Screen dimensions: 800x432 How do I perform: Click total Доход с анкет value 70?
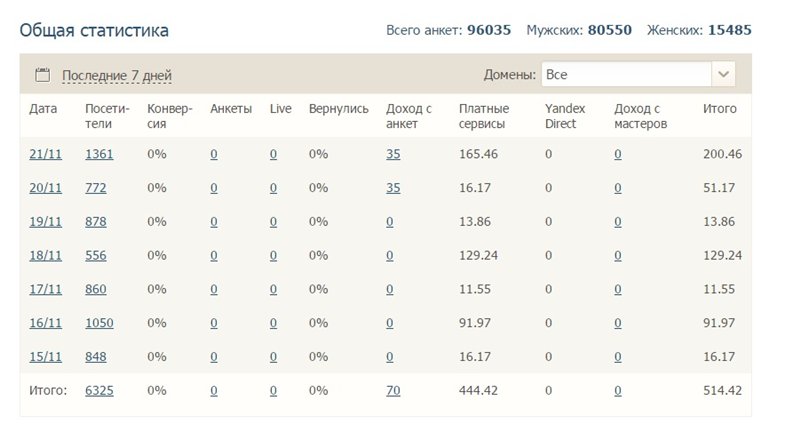click(393, 391)
